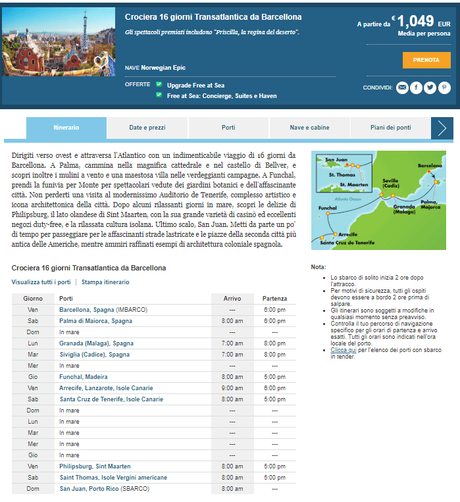Open the Date e prezzi tab

coord(147,128)
